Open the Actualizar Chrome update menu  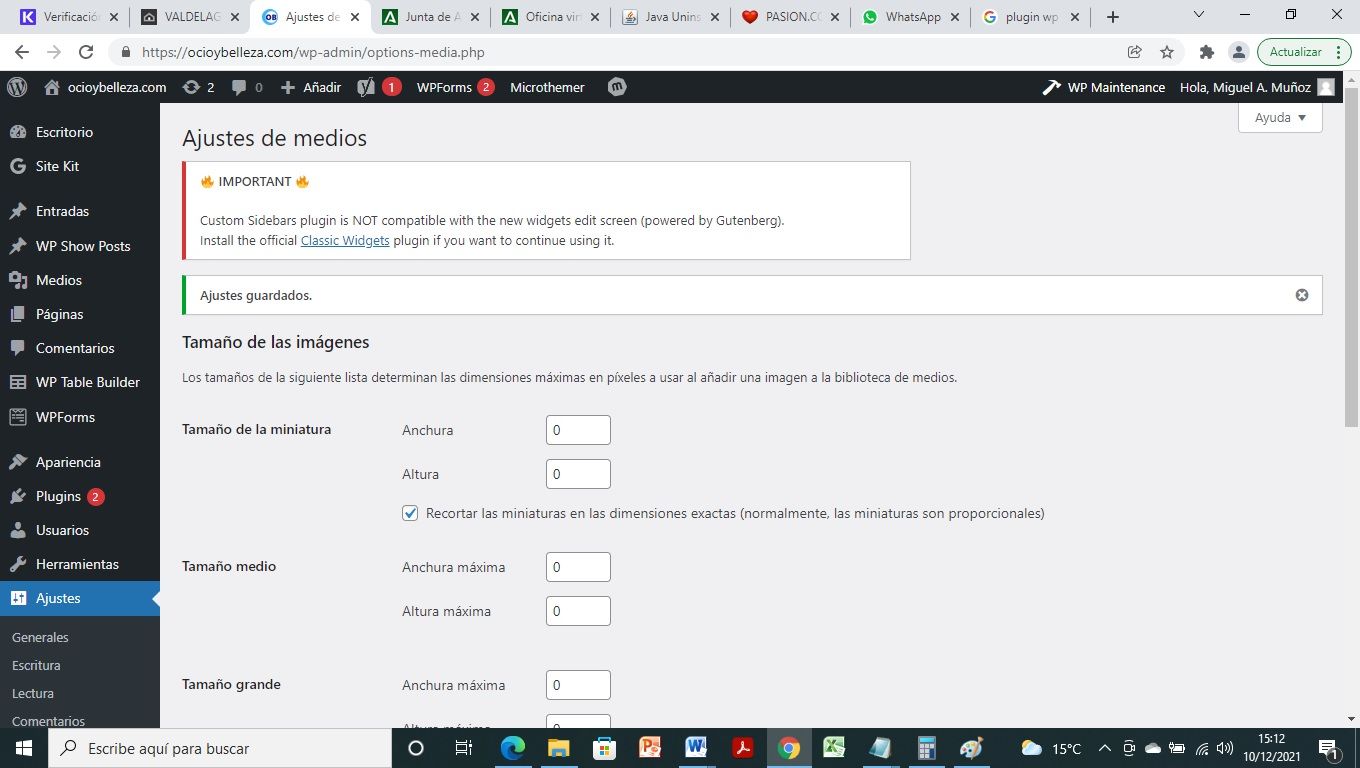[1304, 52]
